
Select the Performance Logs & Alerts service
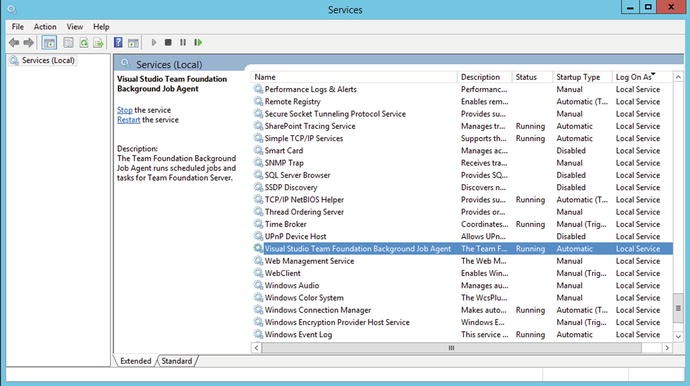pos(462,89)
